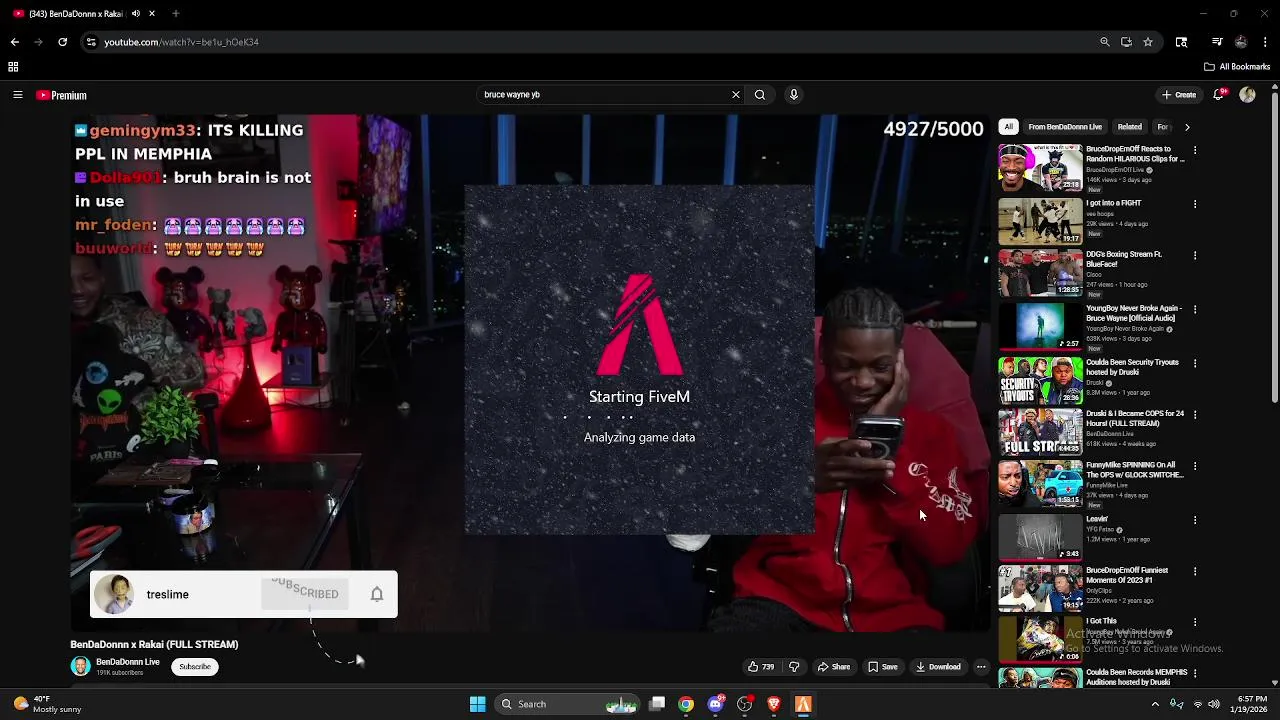Open Google Chrome from the taskbar
The width and height of the screenshot is (1280, 720).
686,704
